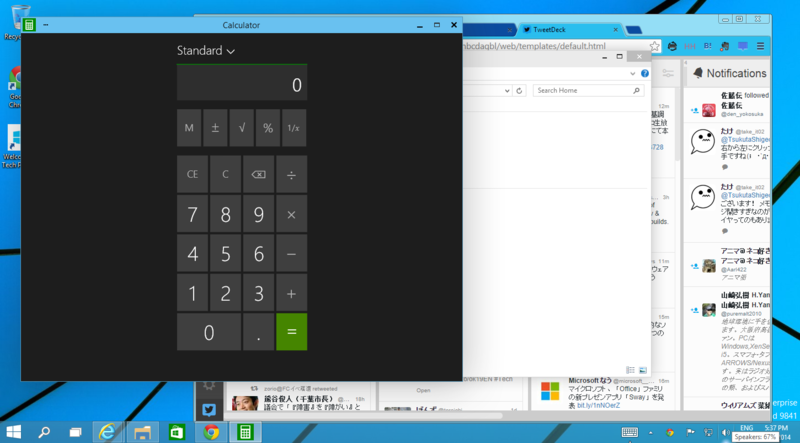Screen dimensions: 800x443
Task: Click the decimal point key
Action: click(259, 332)
